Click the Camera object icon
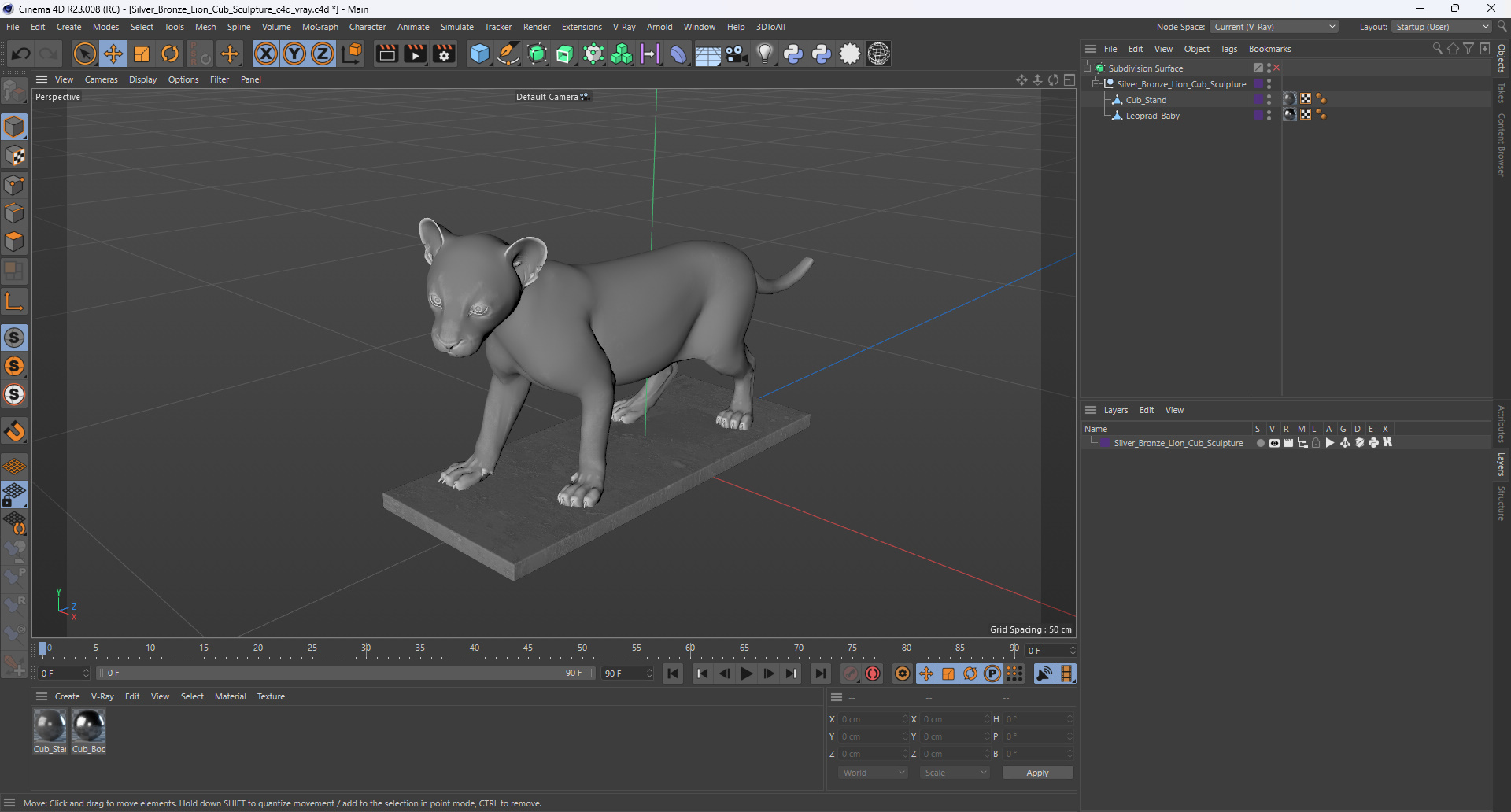This screenshot has width=1511, height=812. [x=736, y=54]
